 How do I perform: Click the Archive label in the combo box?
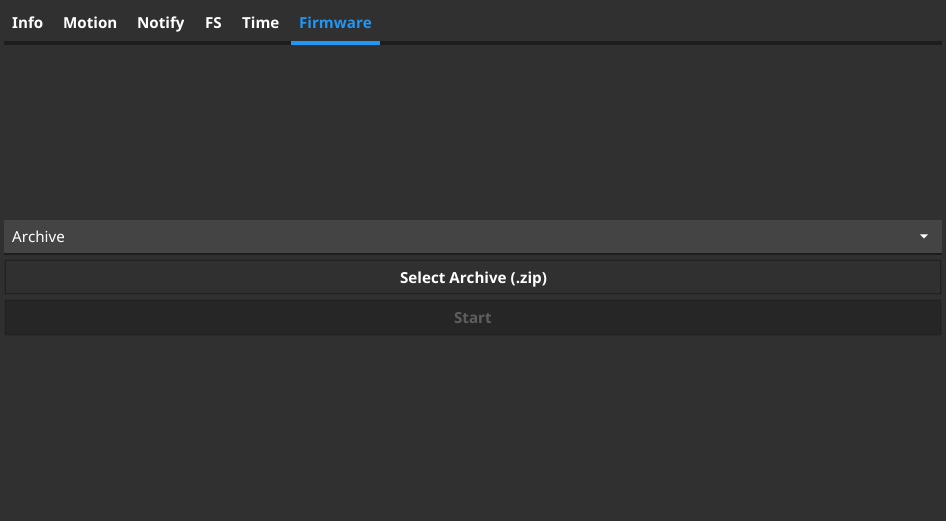pyautogui.click(x=38, y=237)
